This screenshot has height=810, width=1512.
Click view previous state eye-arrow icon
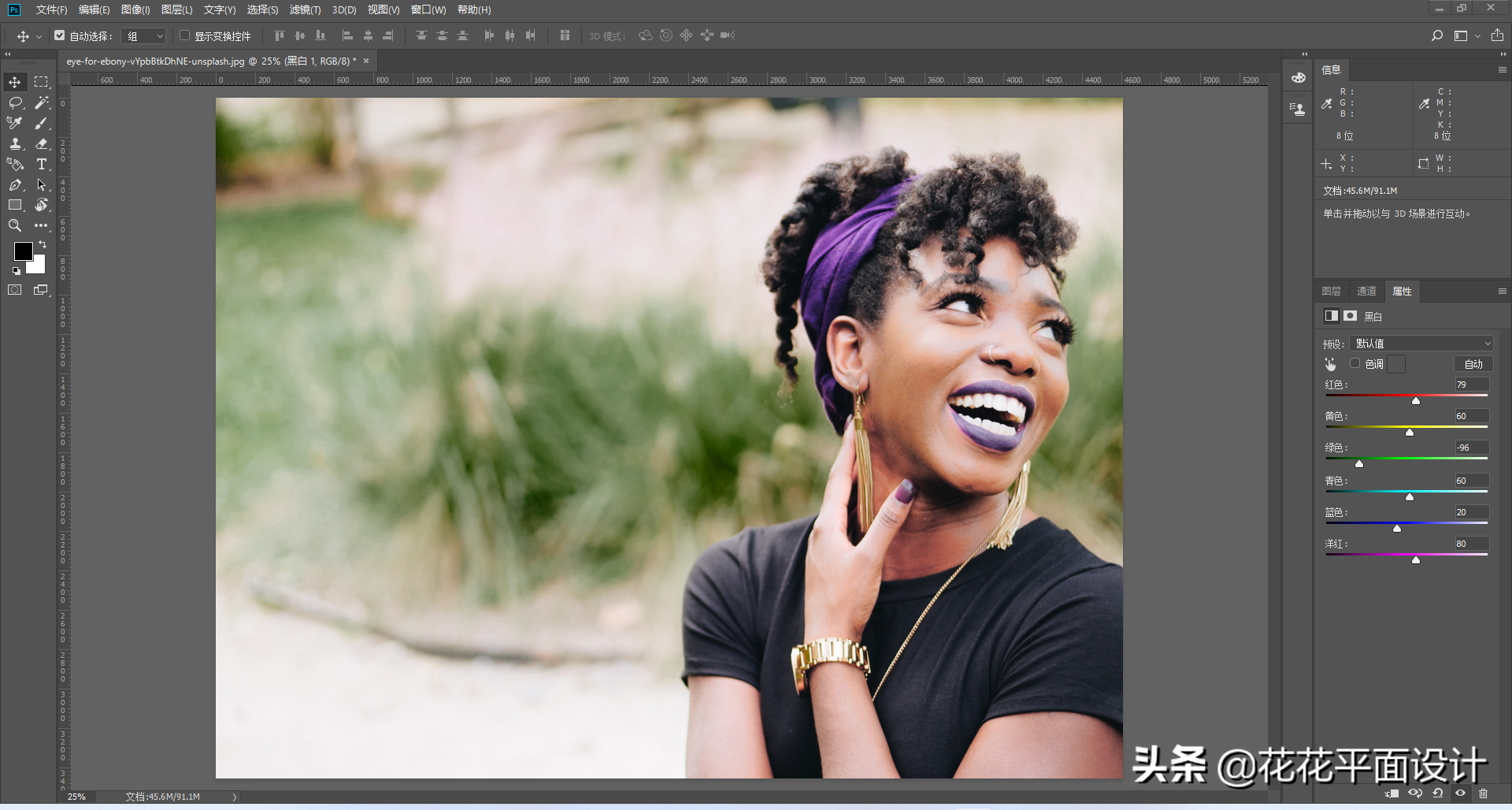[x=1415, y=793]
